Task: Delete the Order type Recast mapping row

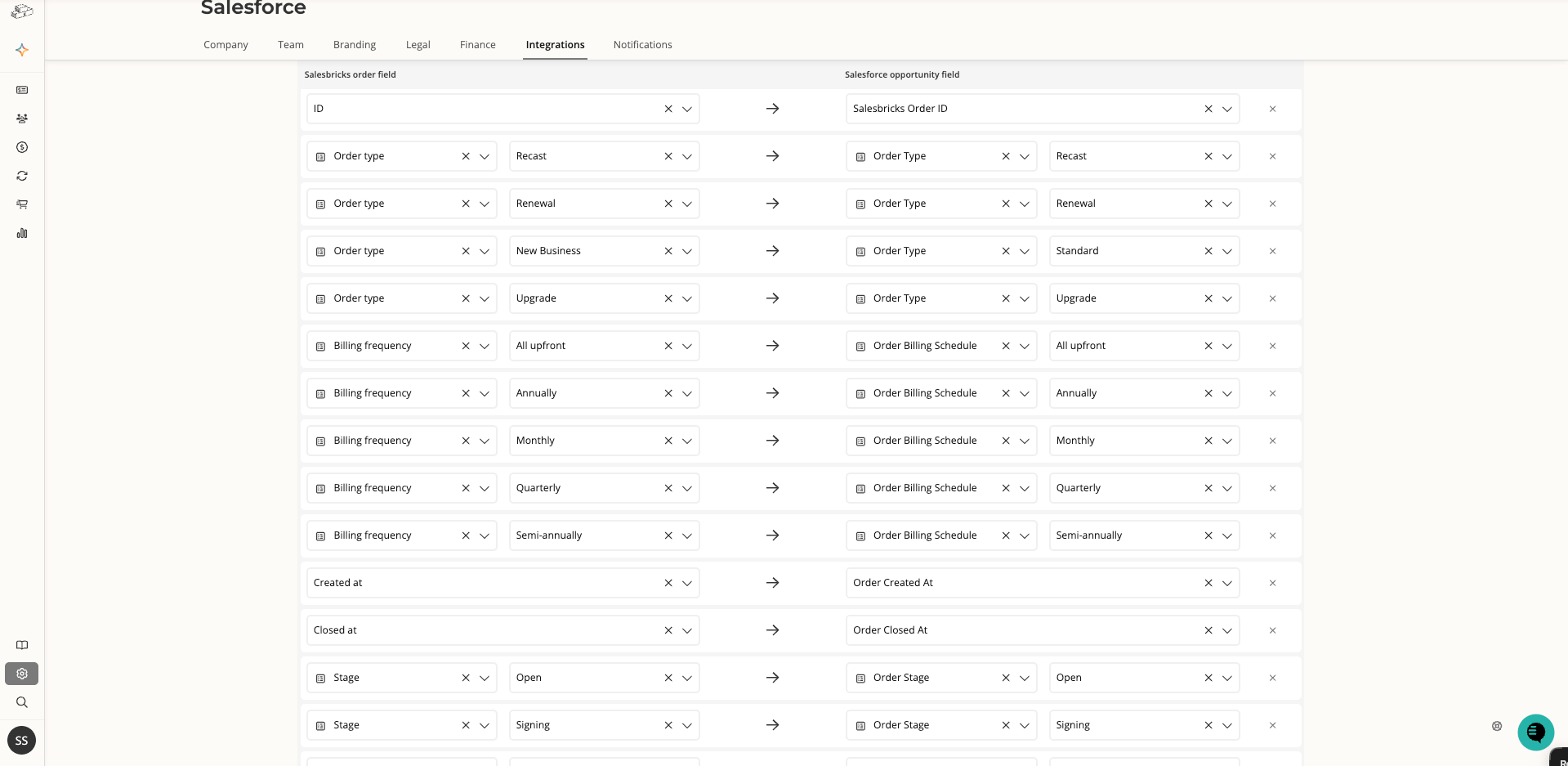Action: coord(1272,156)
